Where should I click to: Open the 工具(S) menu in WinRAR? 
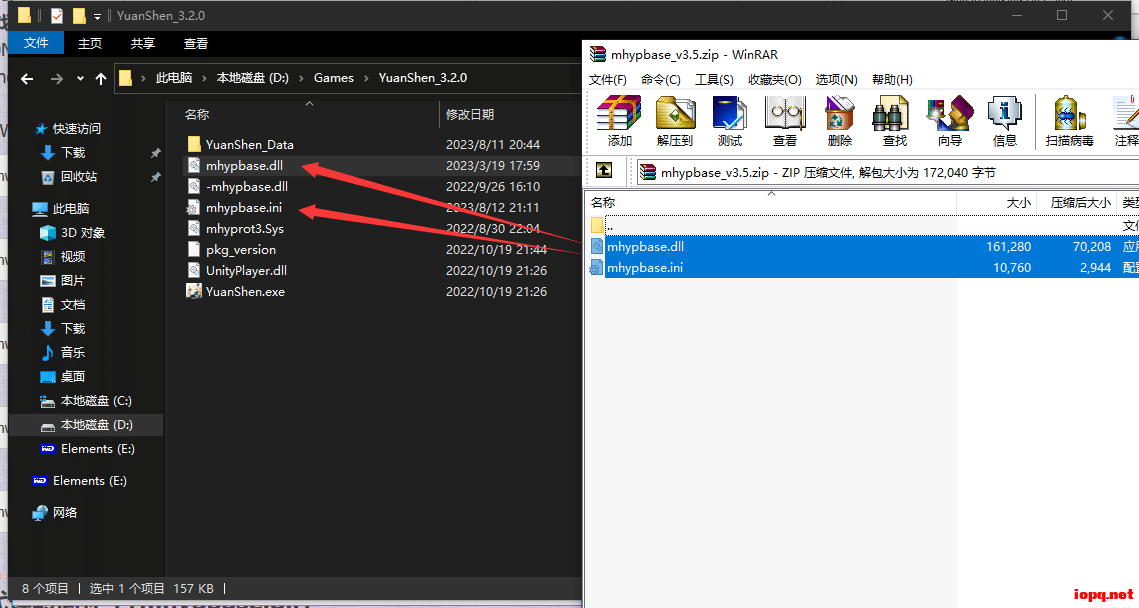pyautogui.click(x=712, y=79)
